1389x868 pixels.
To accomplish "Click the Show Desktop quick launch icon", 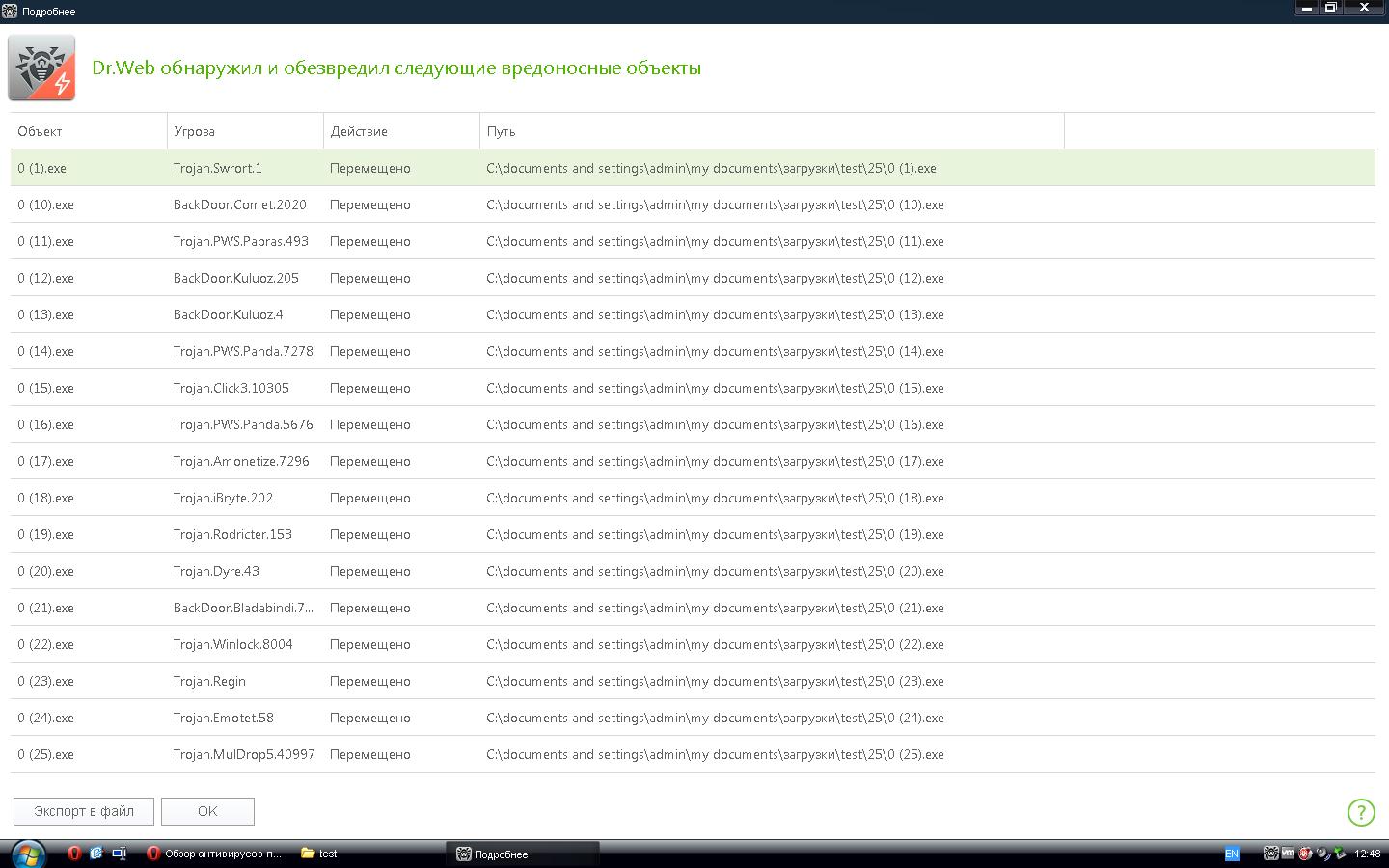I will [119, 854].
